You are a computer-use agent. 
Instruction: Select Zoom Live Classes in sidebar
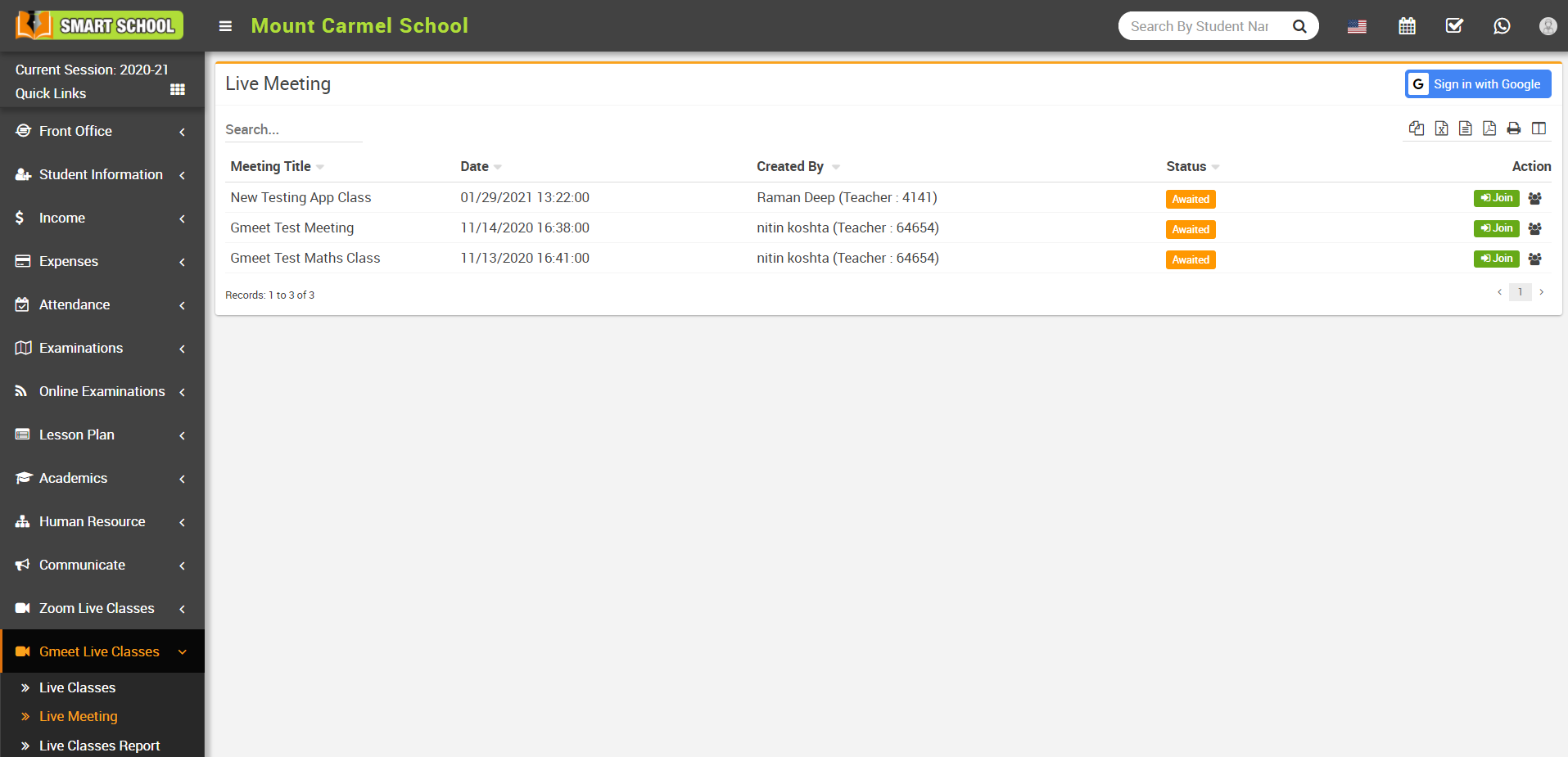point(97,608)
